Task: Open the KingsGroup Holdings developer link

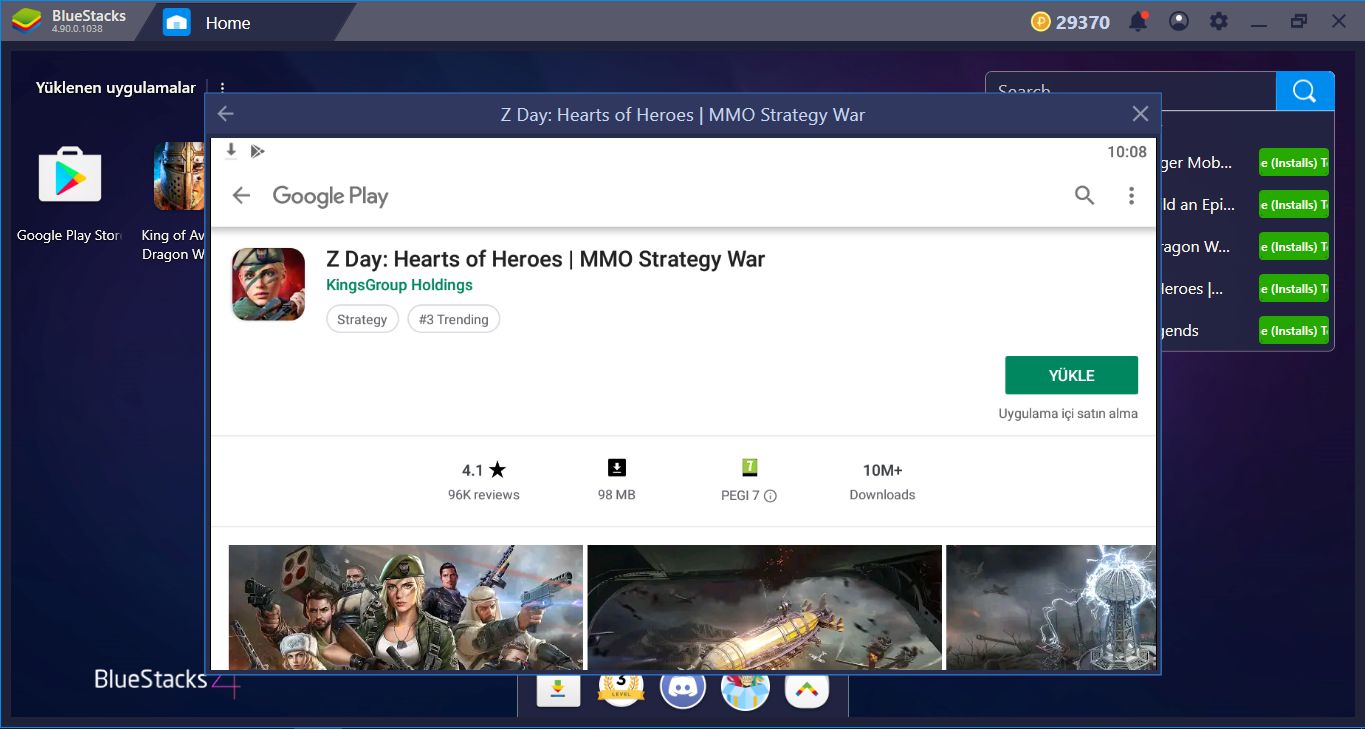Action: [x=399, y=285]
